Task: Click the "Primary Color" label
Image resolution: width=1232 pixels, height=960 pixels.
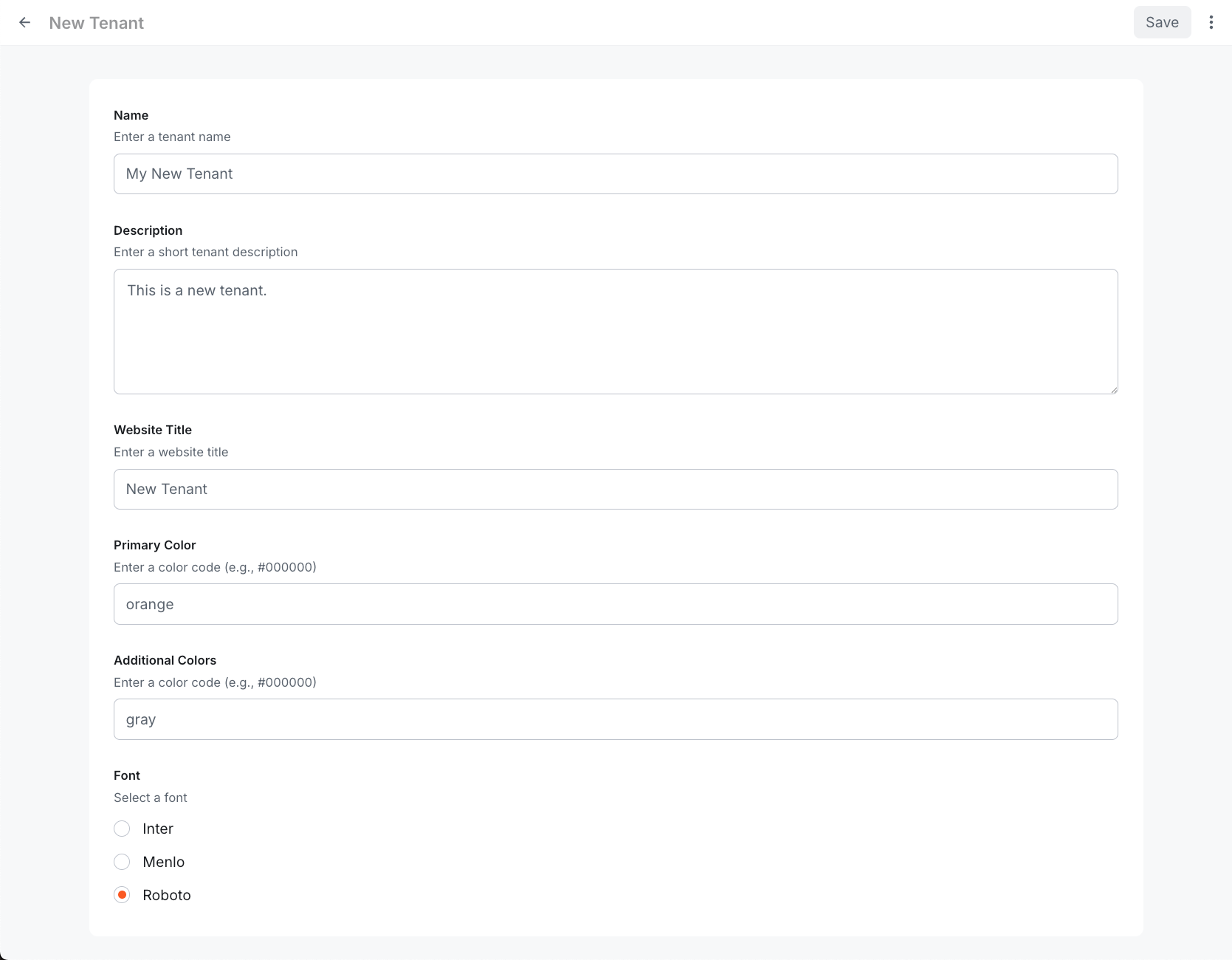Action: click(154, 545)
